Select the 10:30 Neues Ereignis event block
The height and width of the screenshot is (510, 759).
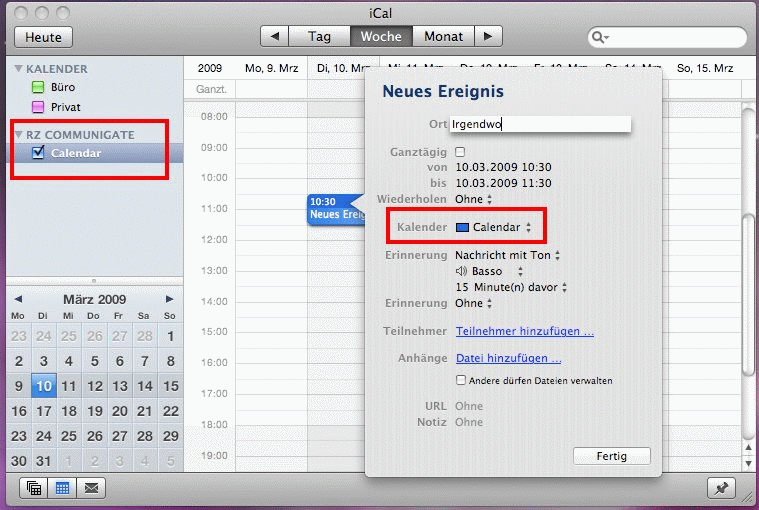pos(335,209)
